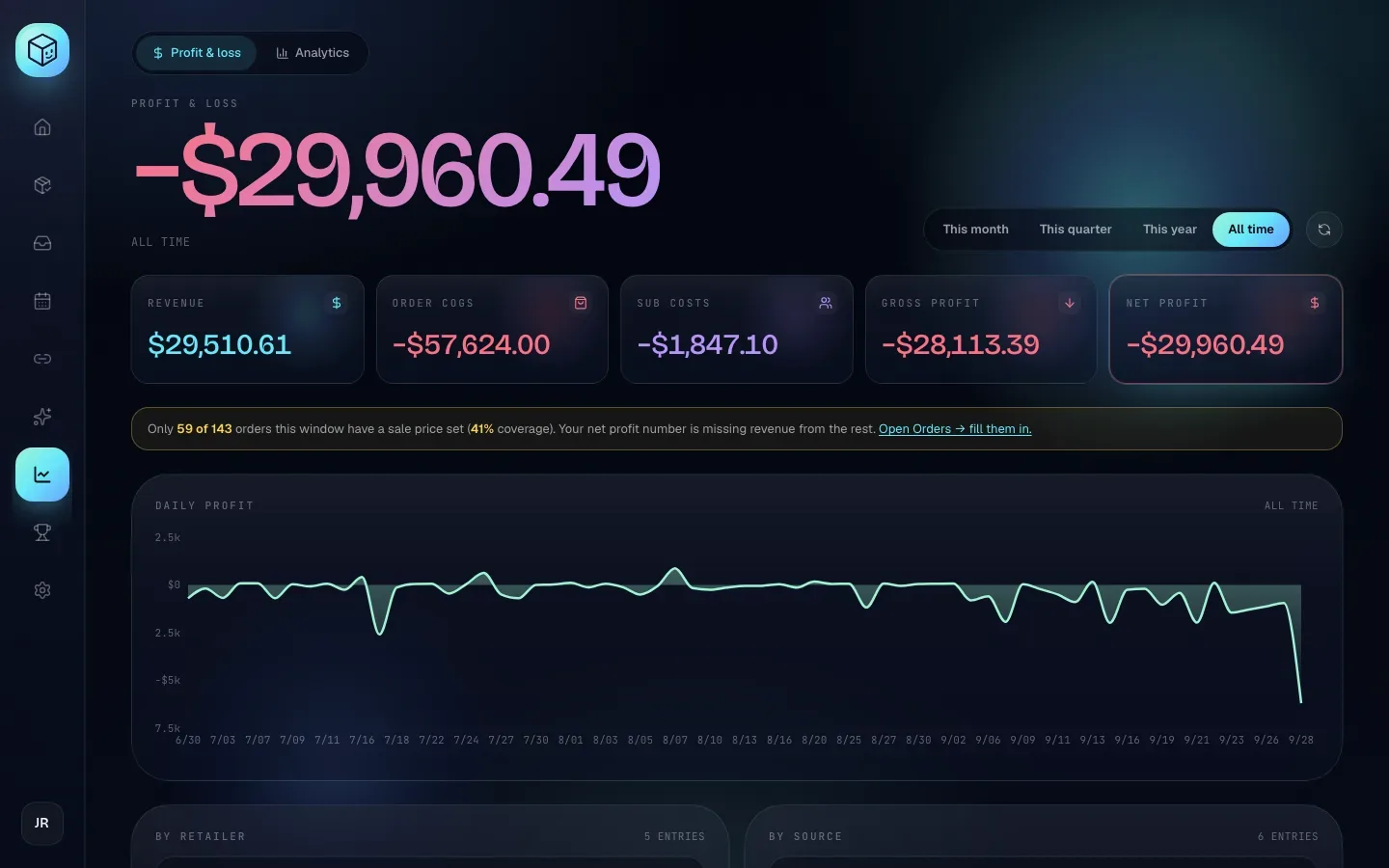Click the 6/30 date on chart axis
The image size is (1389, 868).
(x=188, y=740)
